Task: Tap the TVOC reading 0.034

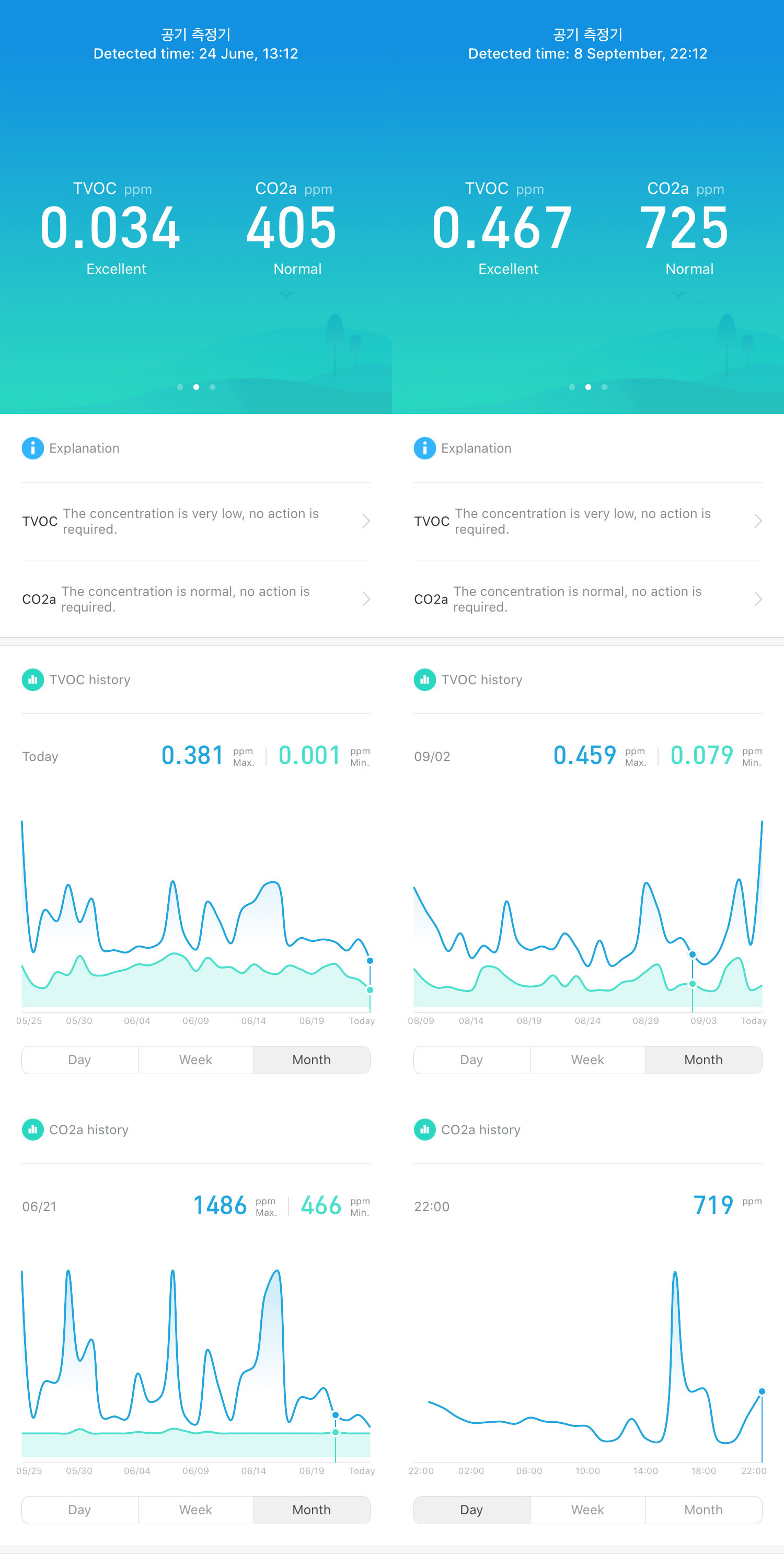Action: pos(110,228)
